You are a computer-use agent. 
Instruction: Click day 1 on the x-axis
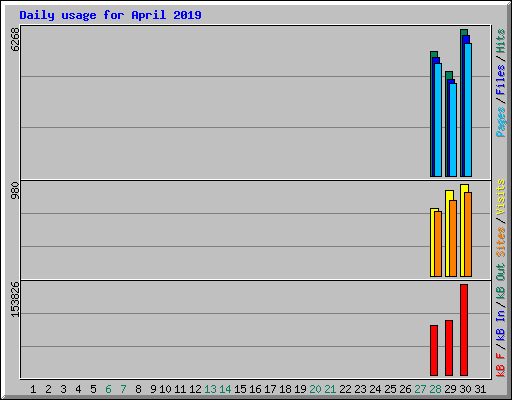coord(33,389)
